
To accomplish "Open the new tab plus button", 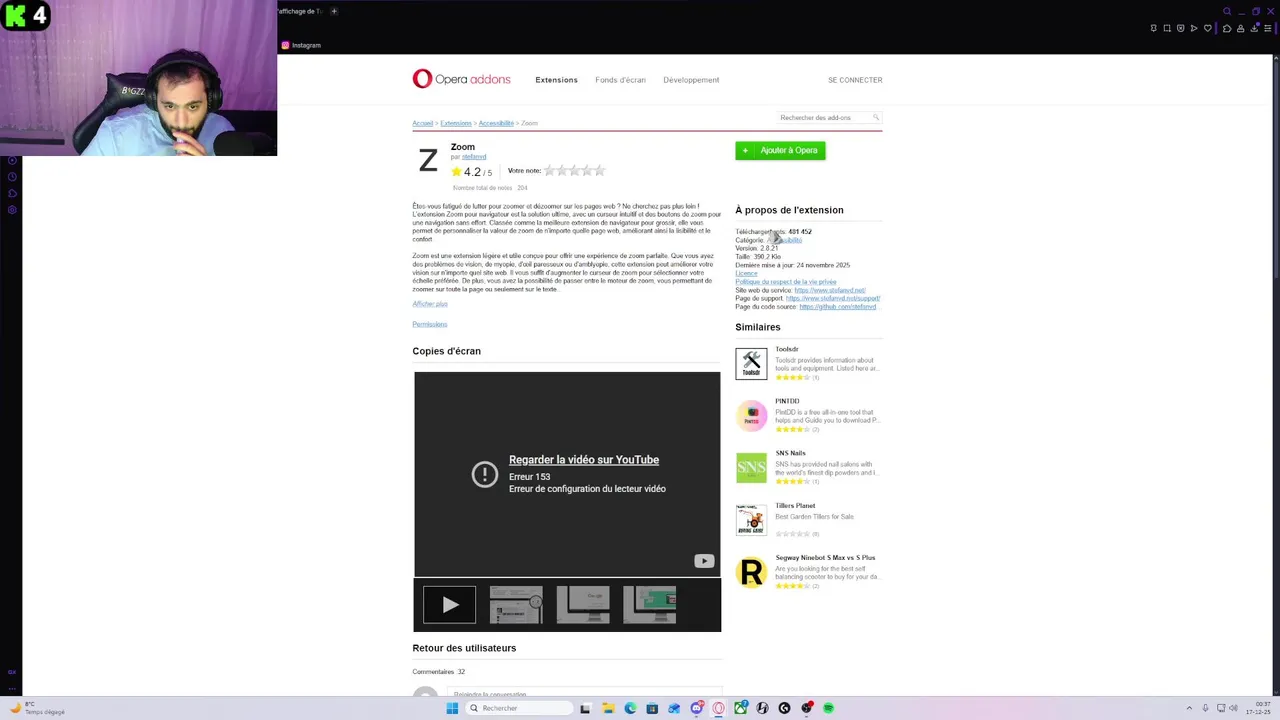I will [334, 11].
